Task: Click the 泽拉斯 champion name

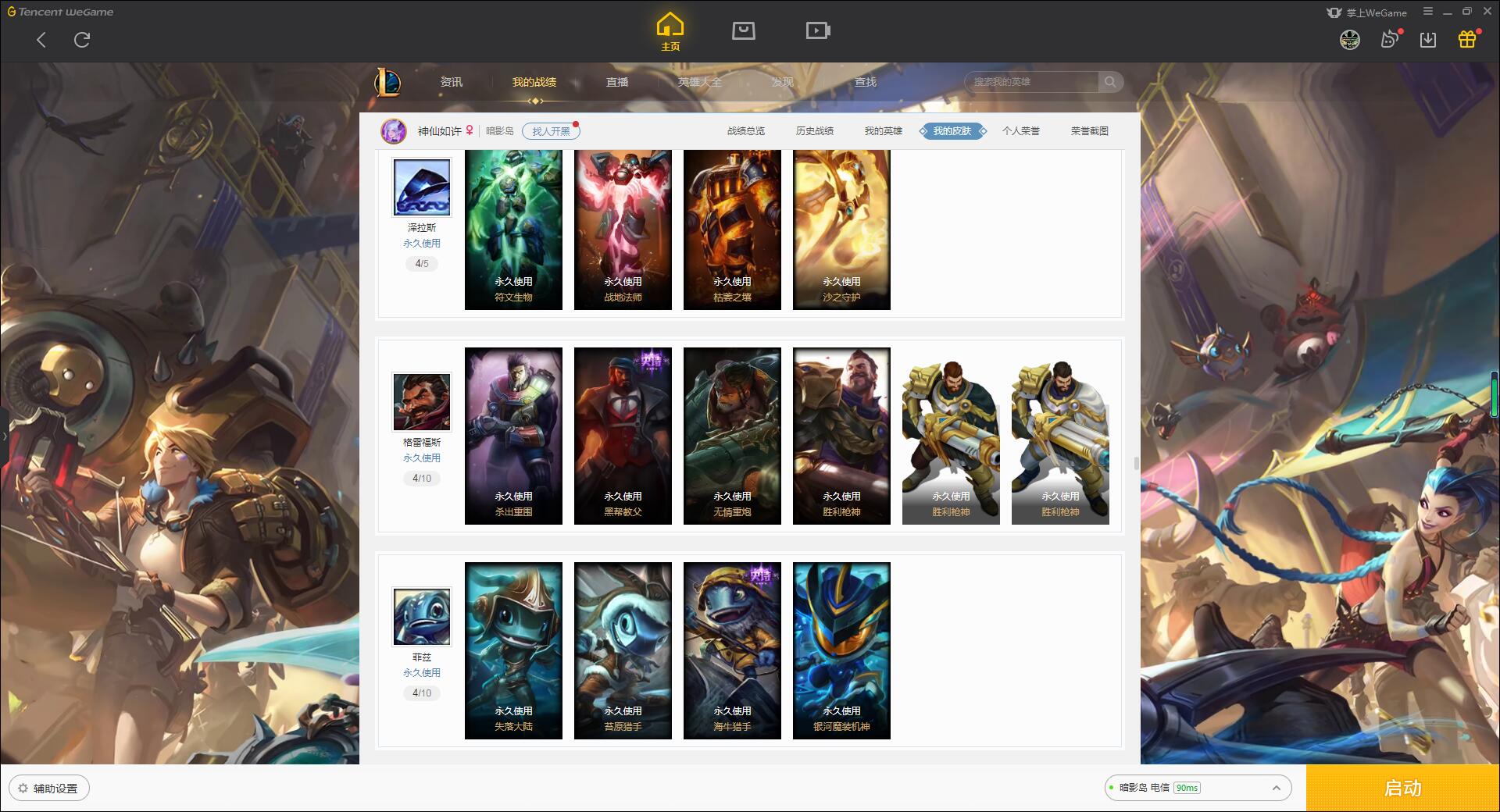Action: pos(422,228)
